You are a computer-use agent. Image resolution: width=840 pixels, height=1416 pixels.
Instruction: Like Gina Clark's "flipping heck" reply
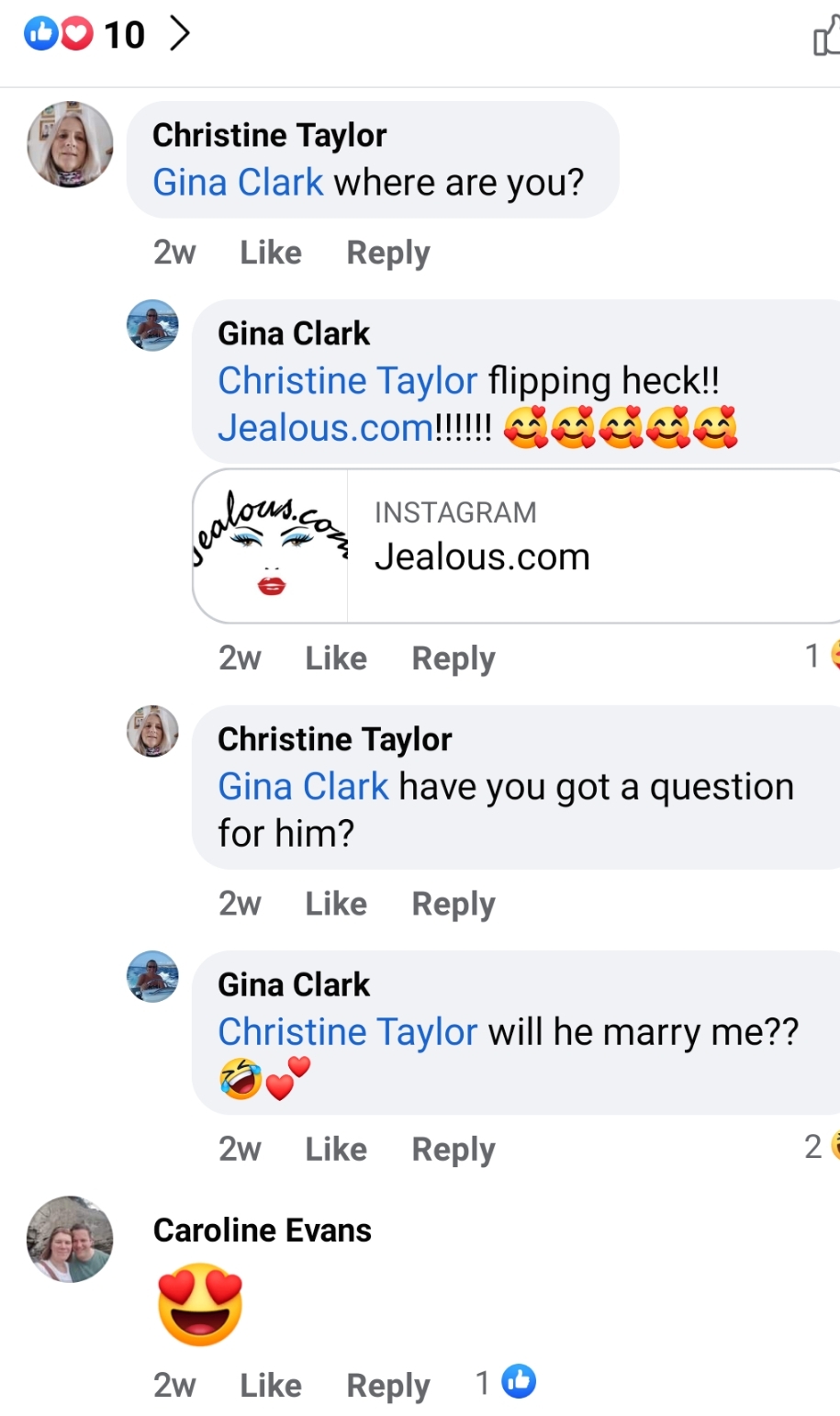tap(336, 658)
